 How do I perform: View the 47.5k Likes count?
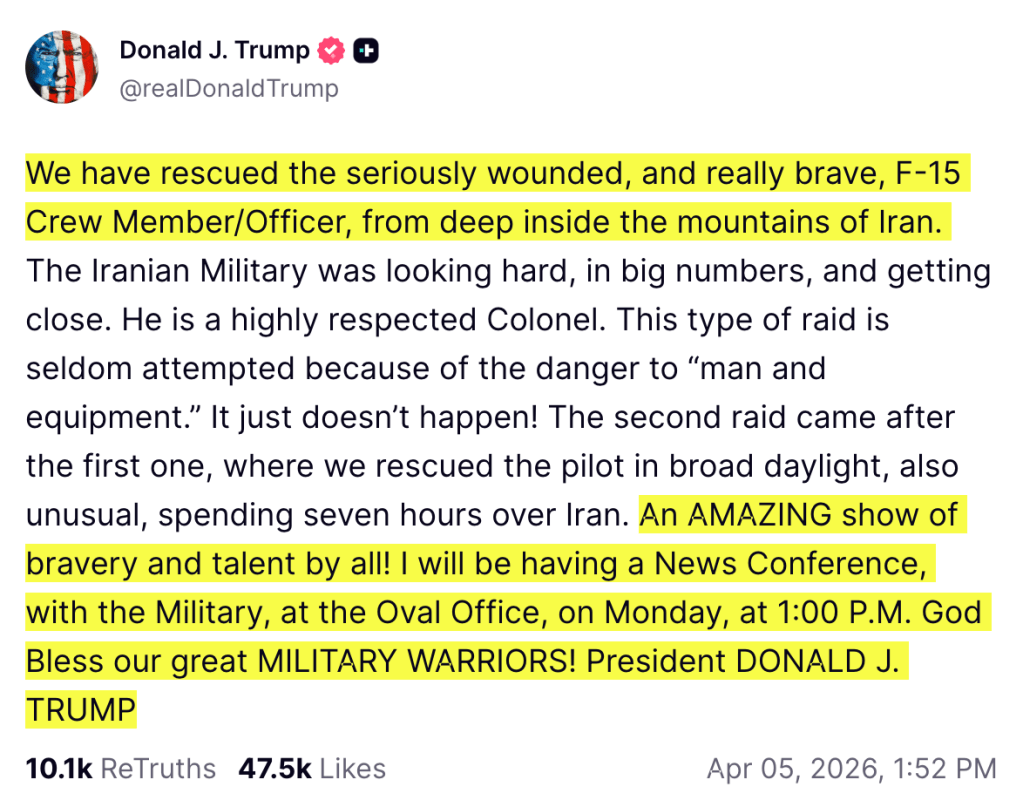pyautogui.click(x=311, y=768)
